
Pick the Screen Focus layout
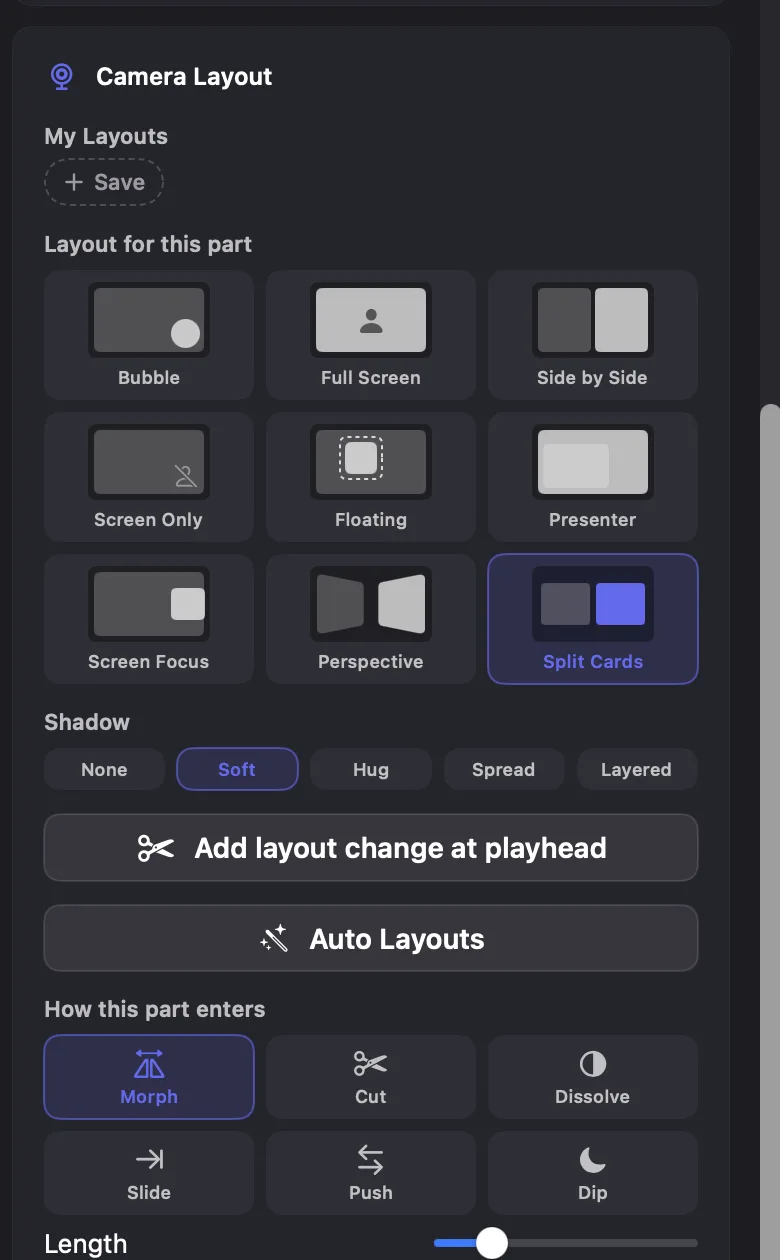[149, 618]
